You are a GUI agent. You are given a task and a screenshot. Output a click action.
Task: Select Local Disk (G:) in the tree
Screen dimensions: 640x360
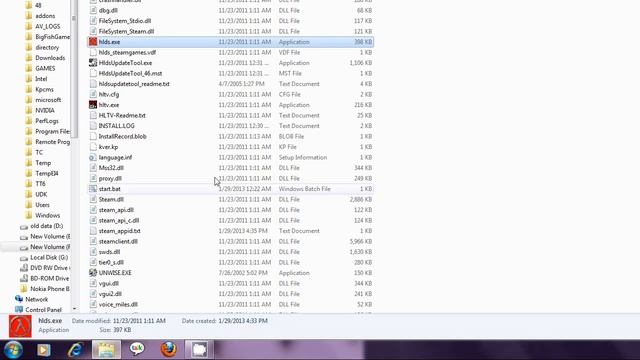click(49, 257)
